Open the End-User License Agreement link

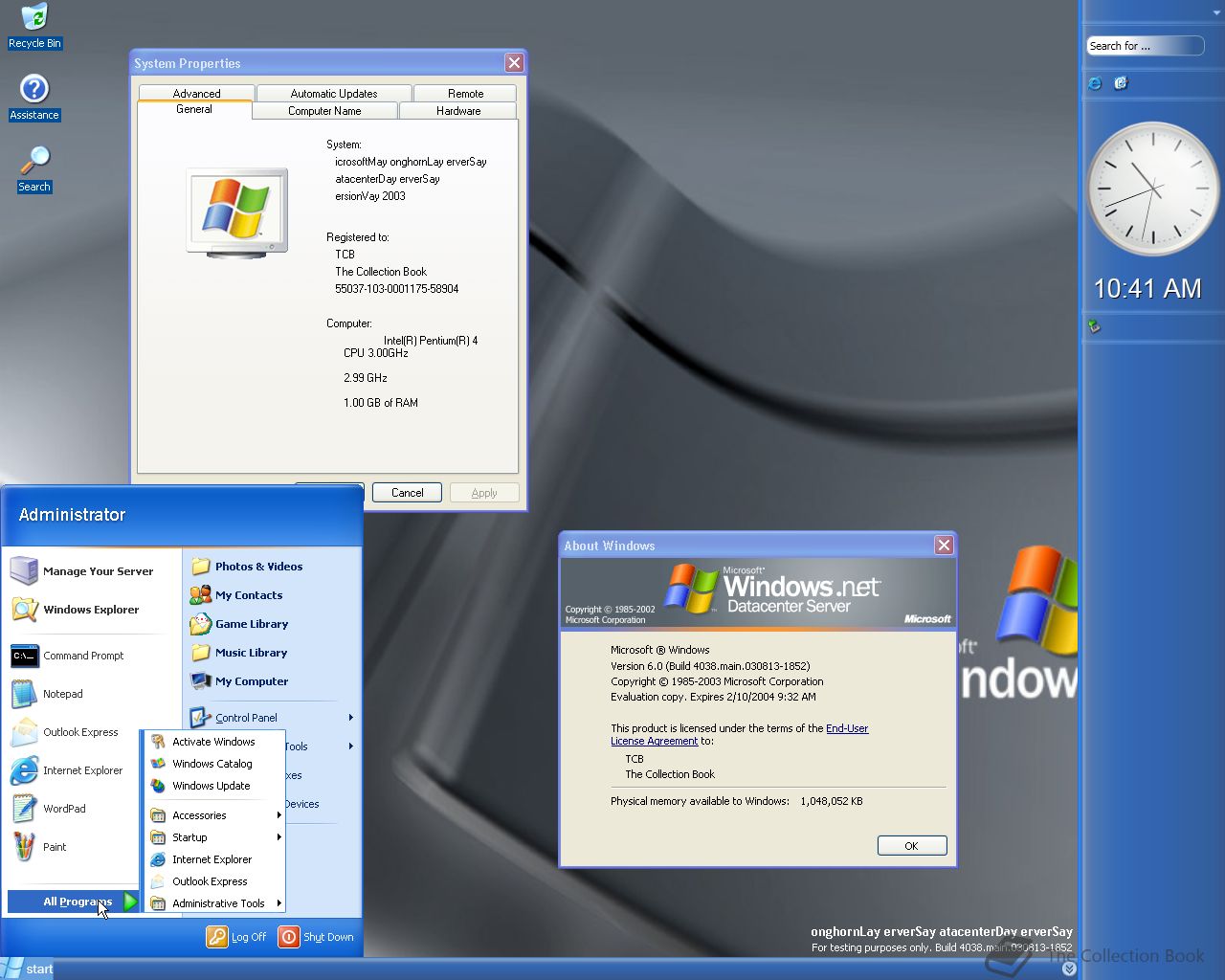click(740, 735)
